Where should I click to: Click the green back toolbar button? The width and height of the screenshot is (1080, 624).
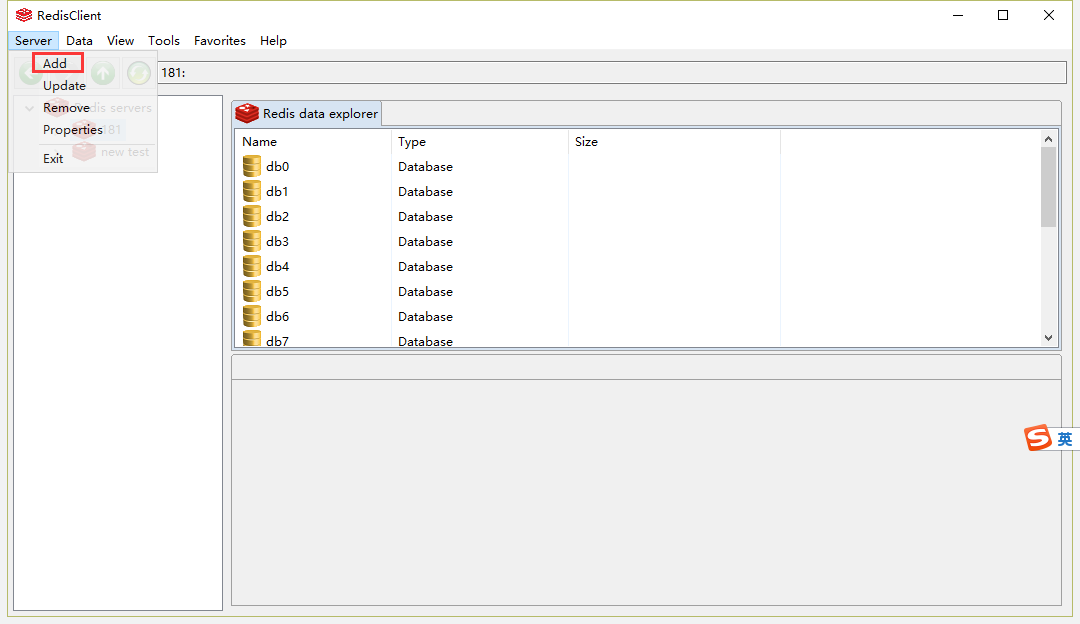click(29, 73)
